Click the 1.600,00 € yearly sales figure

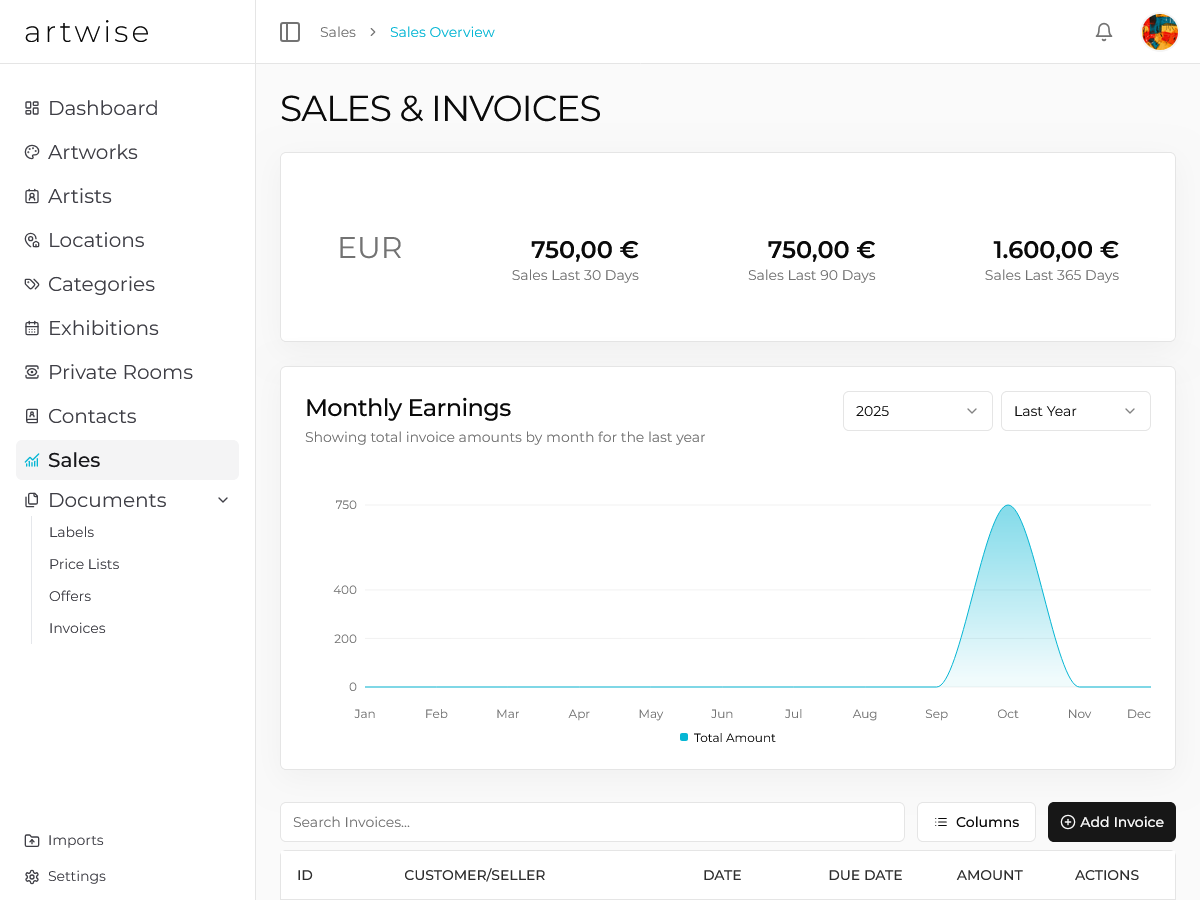click(1056, 249)
